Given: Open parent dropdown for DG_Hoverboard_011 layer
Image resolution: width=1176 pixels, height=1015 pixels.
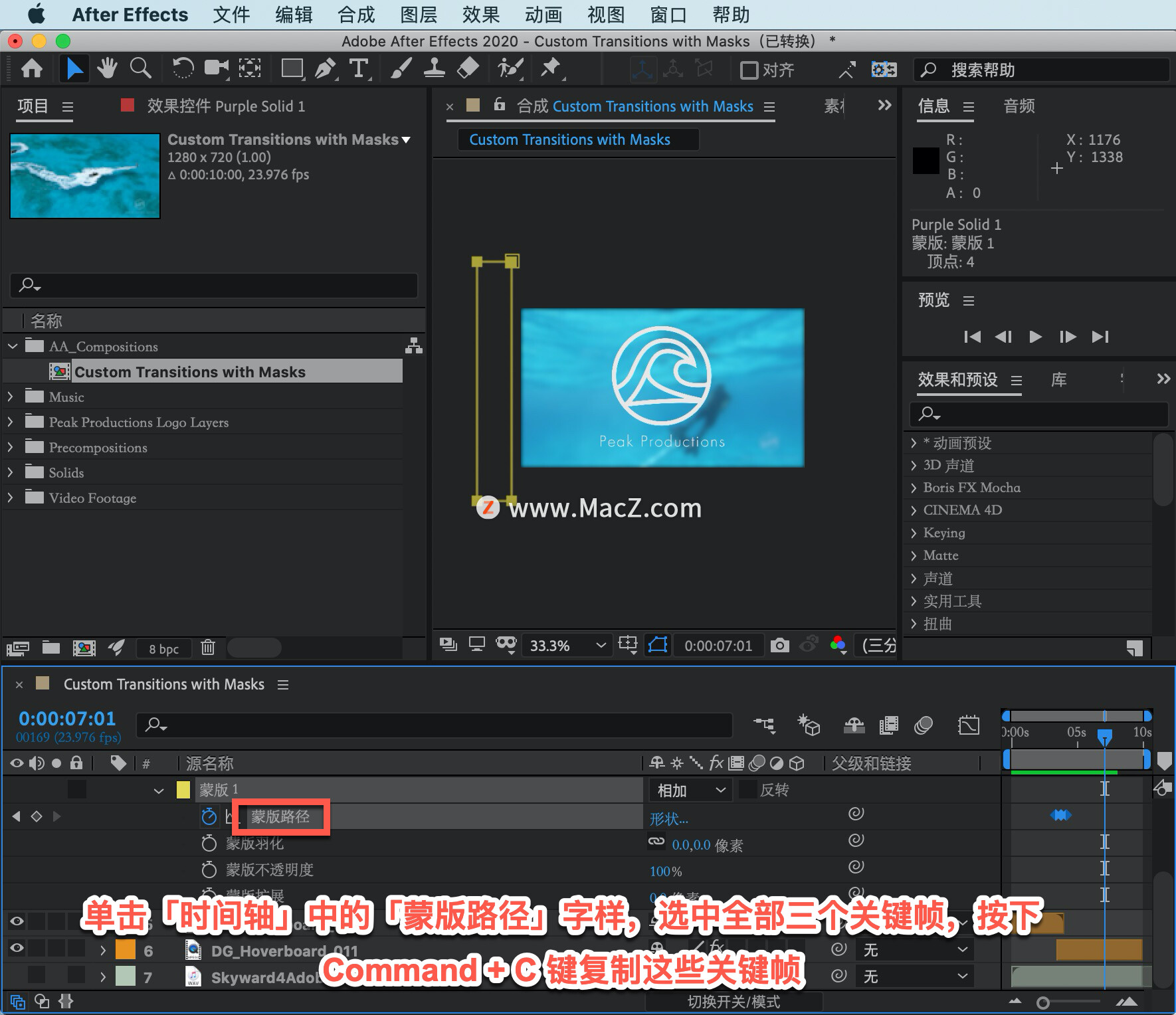Looking at the screenshot, I should [x=915, y=951].
